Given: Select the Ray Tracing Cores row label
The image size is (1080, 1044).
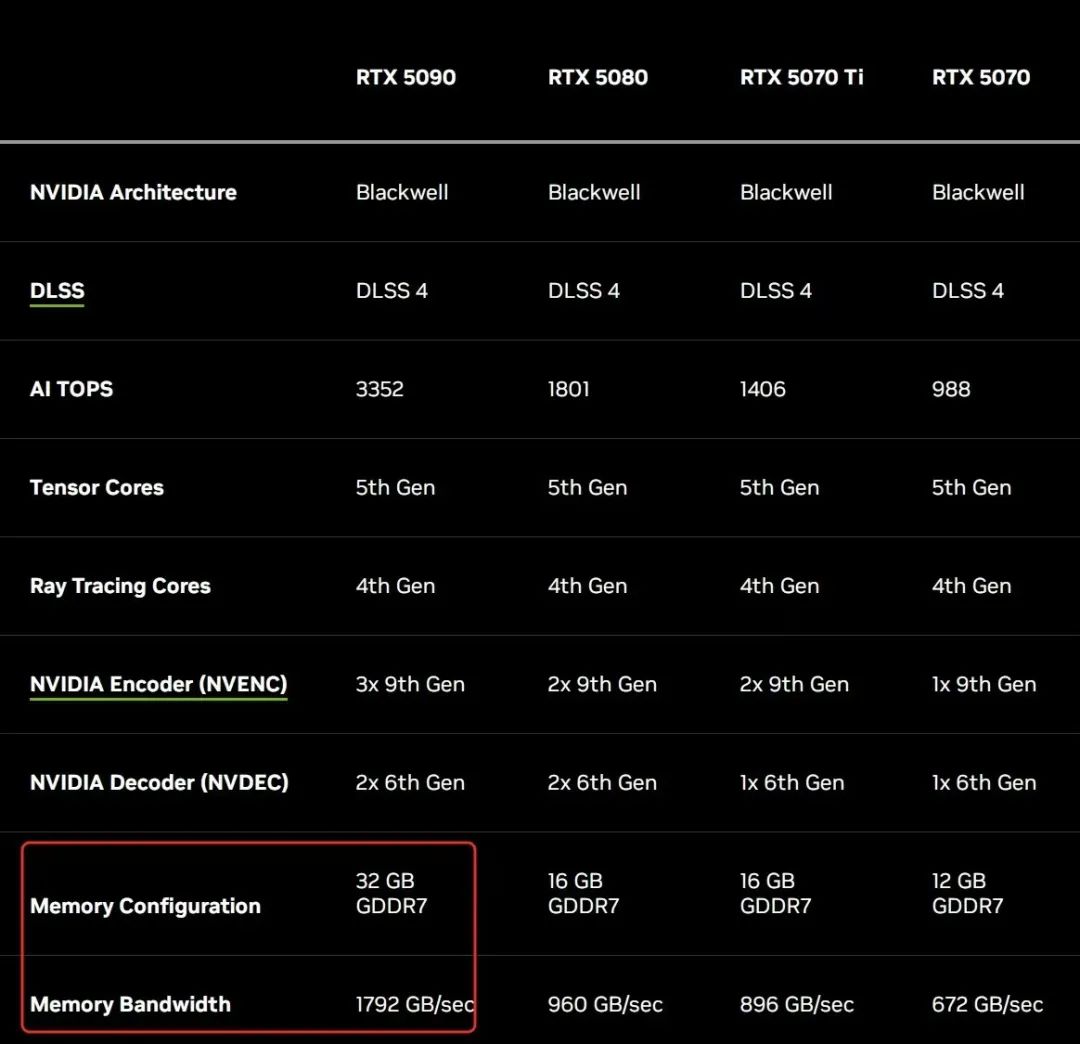Looking at the screenshot, I should pos(120,586).
